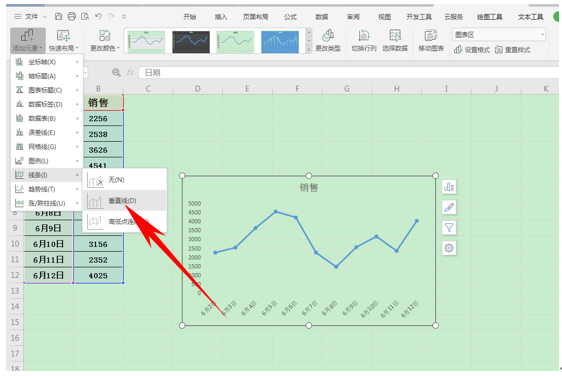
Task: Select cell containing 6月11日
Action: point(48,260)
